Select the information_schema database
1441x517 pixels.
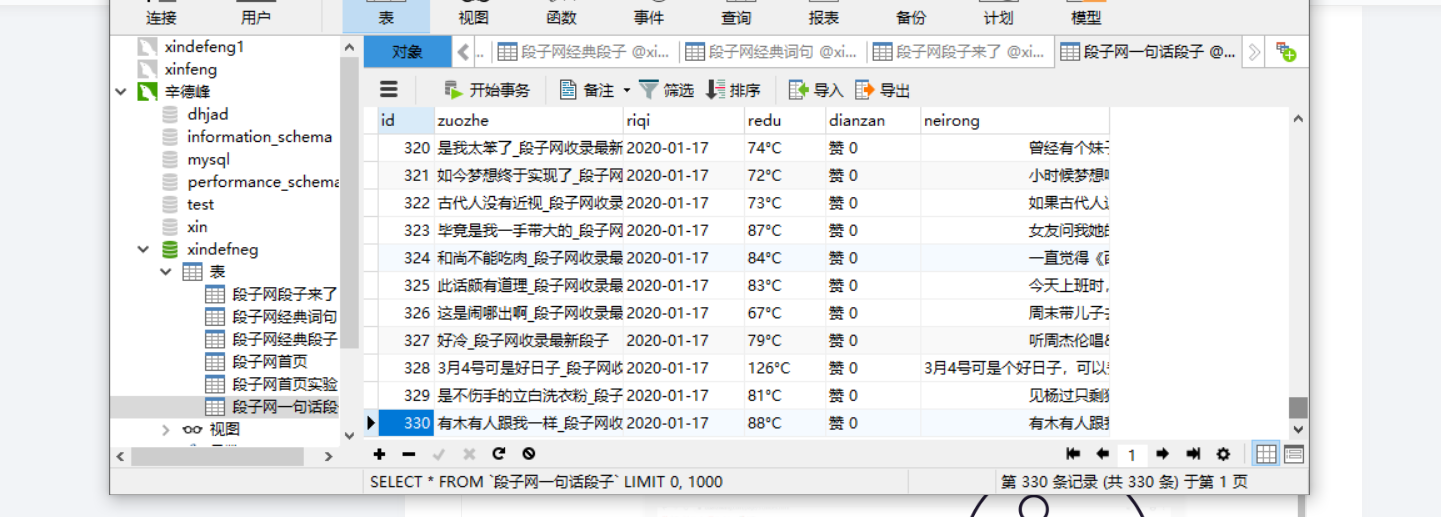(259, 136)
